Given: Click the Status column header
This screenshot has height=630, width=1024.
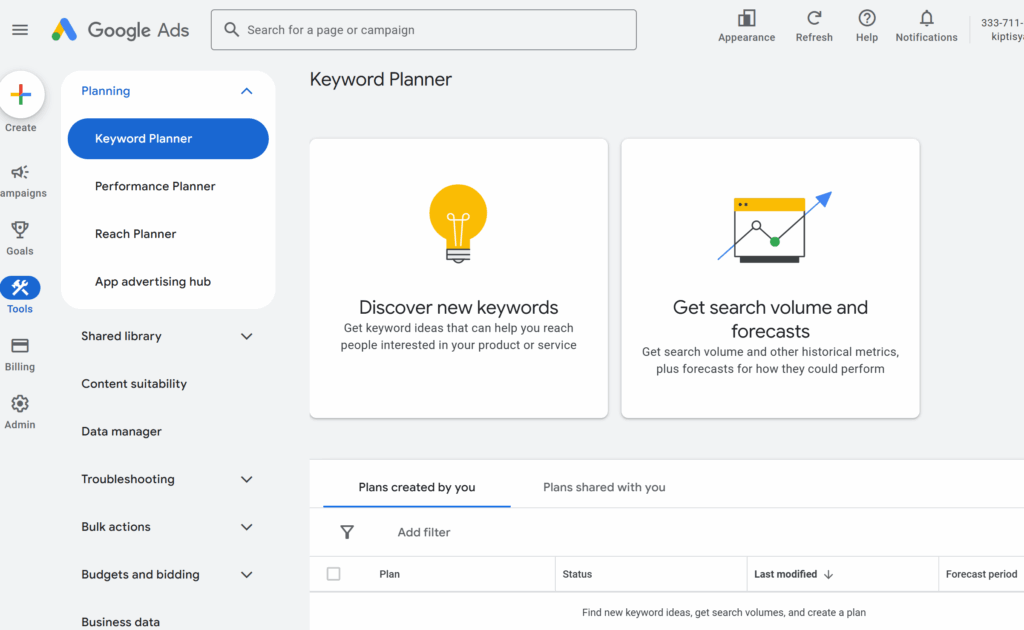Looking at the screenshot, I should click(x=577, y=575).
